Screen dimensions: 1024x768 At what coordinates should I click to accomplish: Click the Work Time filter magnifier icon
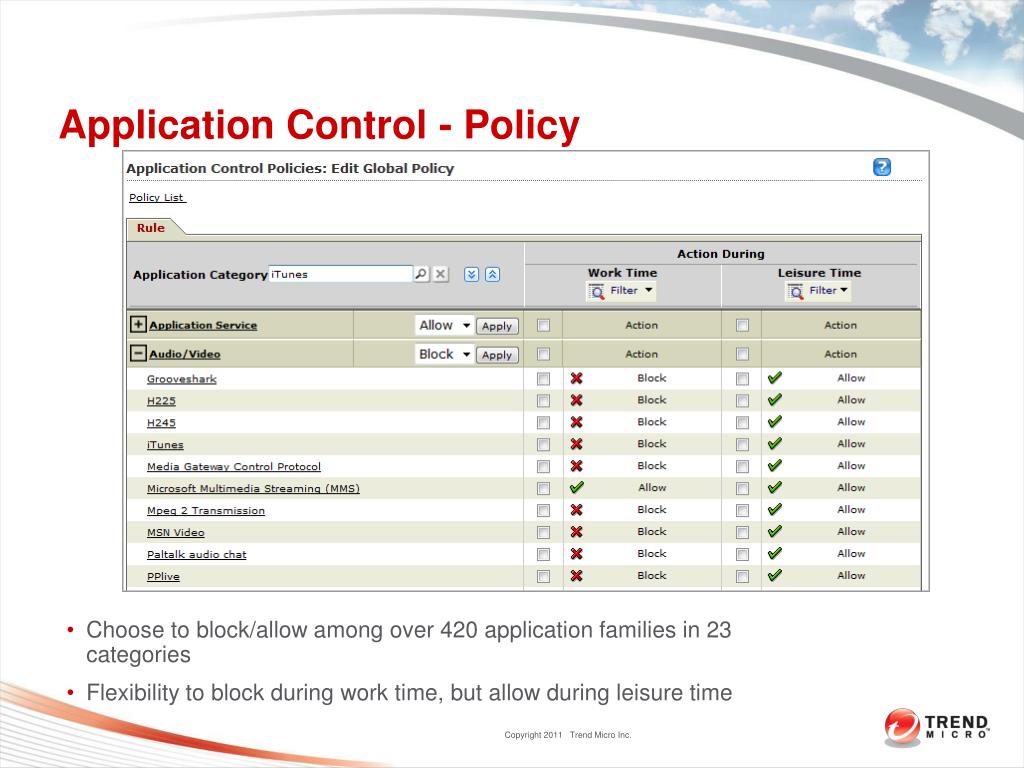[x=596, y=291]
